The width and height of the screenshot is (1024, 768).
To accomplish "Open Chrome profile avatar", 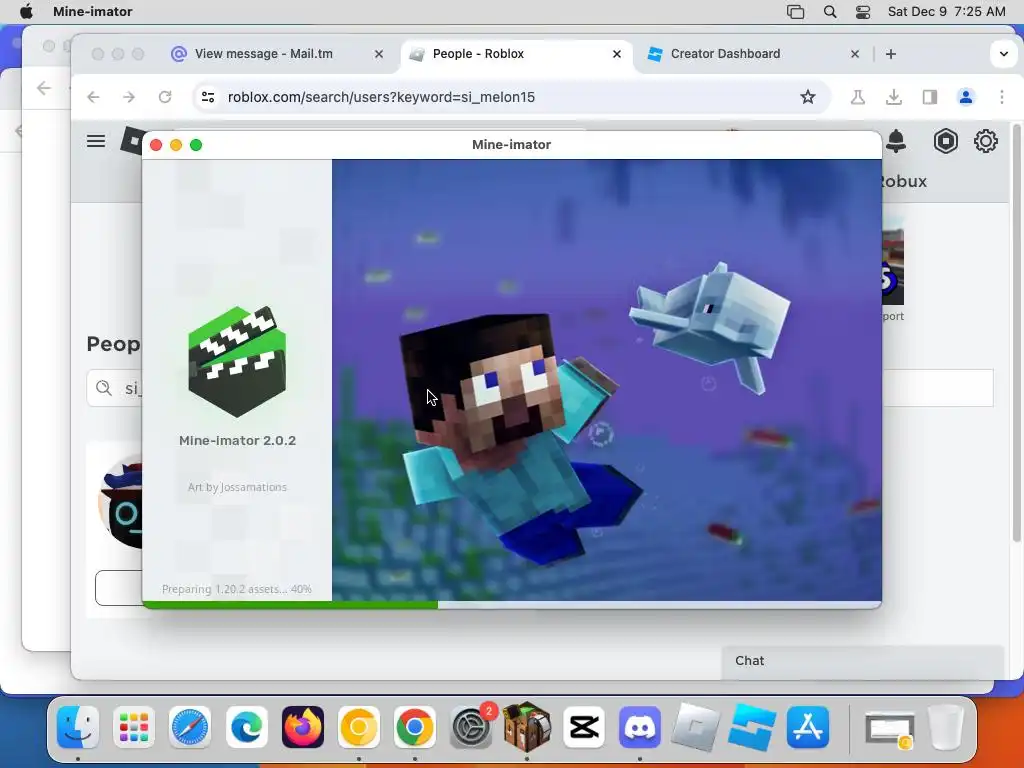I will tap(966, 97).
